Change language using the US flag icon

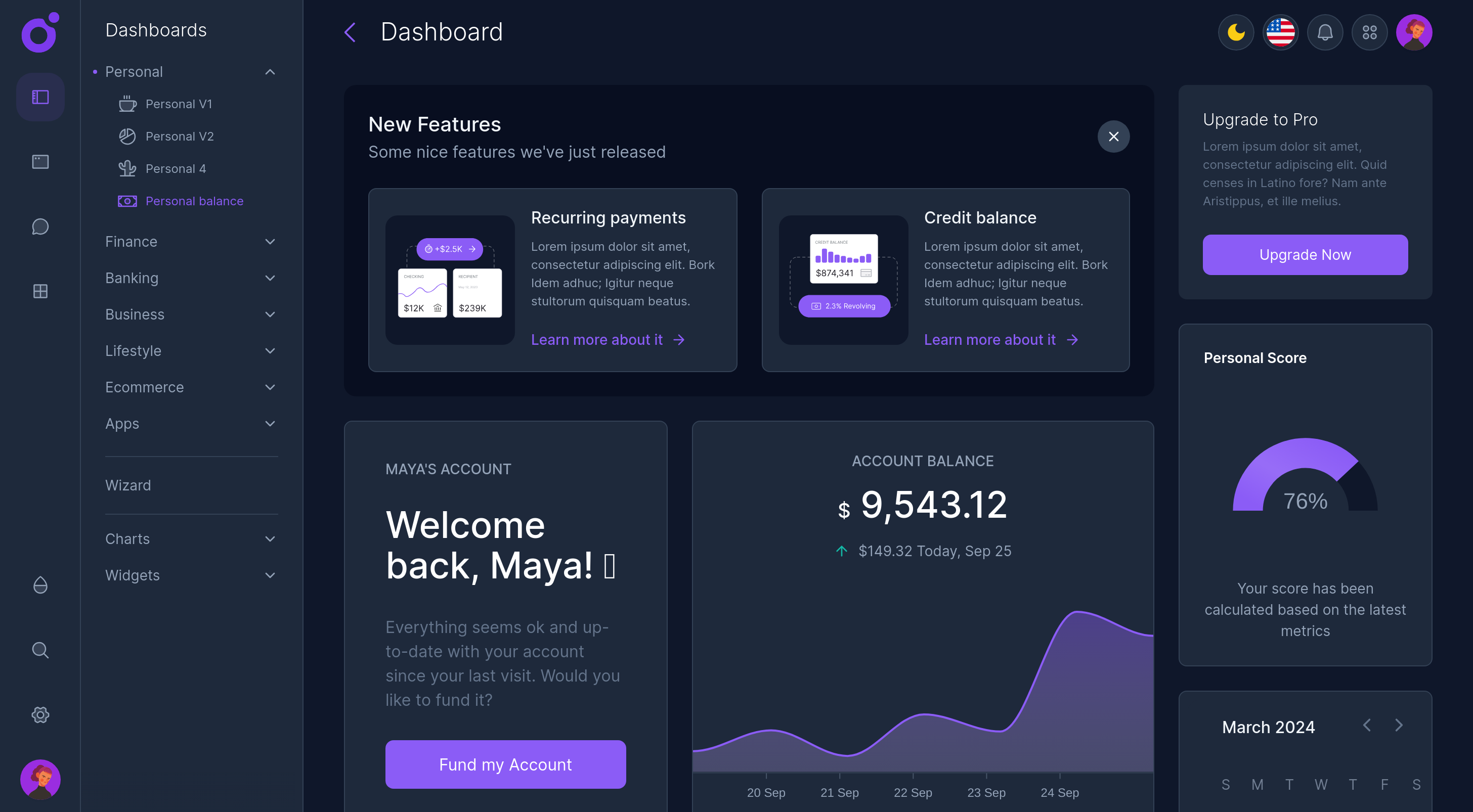click(1280, 32)
